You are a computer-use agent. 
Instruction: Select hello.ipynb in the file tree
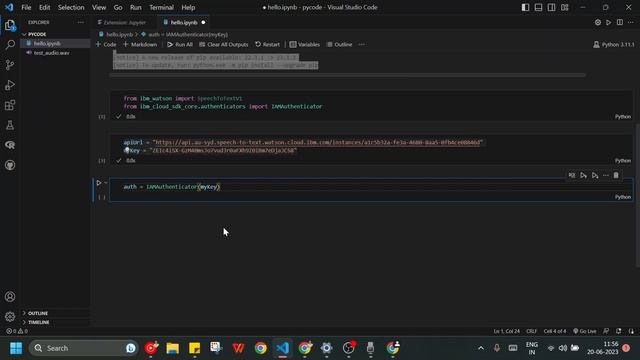point(56,43)
